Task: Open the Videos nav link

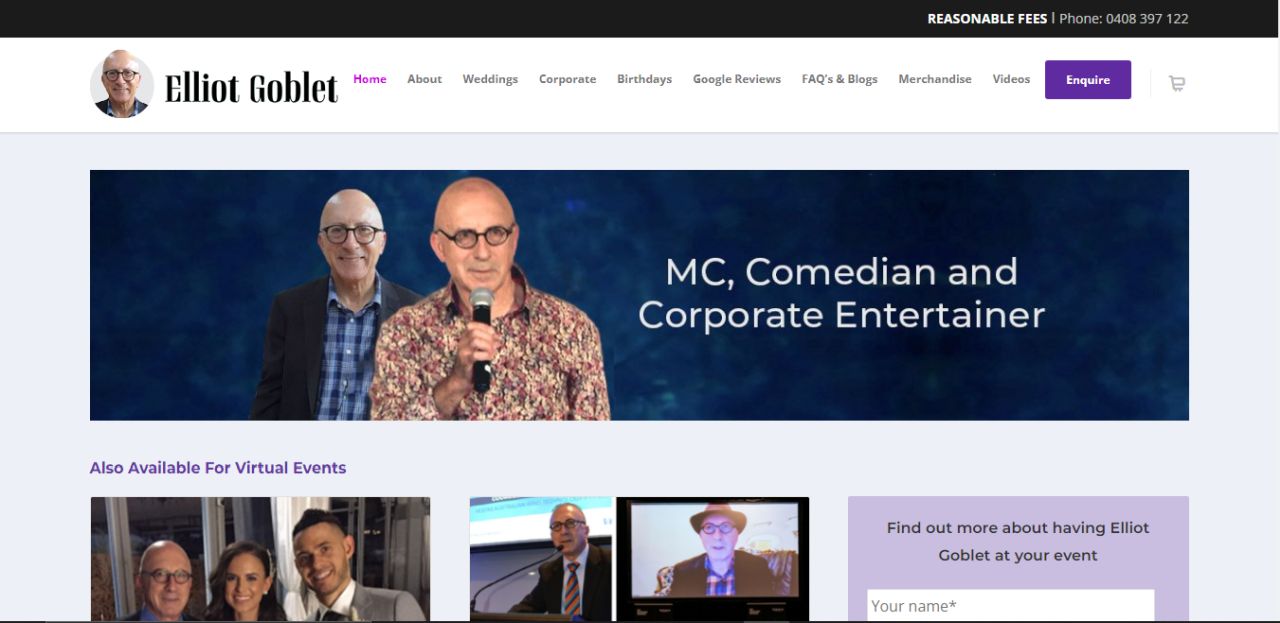Action: [1011, 79]
